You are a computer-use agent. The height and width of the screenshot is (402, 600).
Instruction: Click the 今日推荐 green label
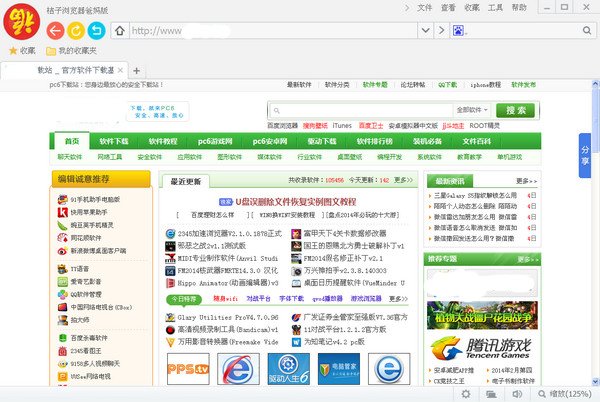(x=184, y=299)
